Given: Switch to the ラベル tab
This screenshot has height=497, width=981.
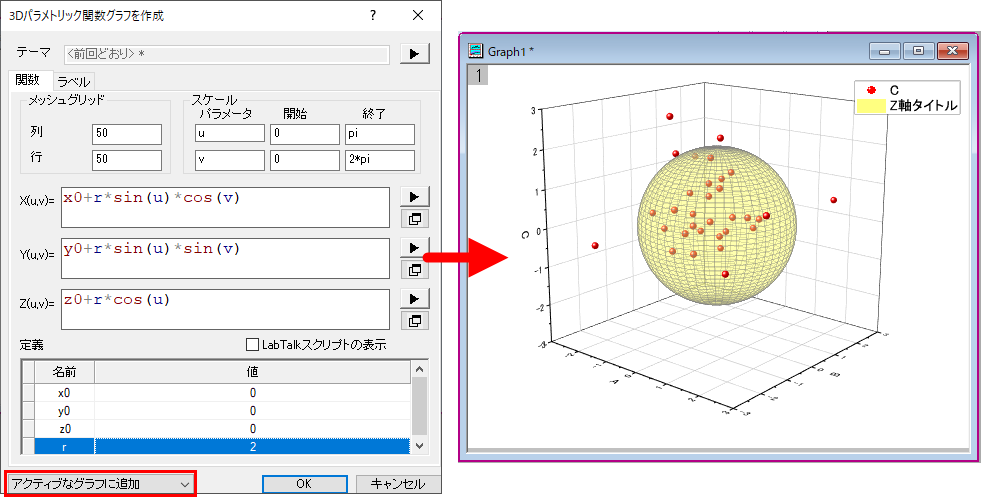Looking at the screenshot, I should pyautogui.click(x=74, y=81).
